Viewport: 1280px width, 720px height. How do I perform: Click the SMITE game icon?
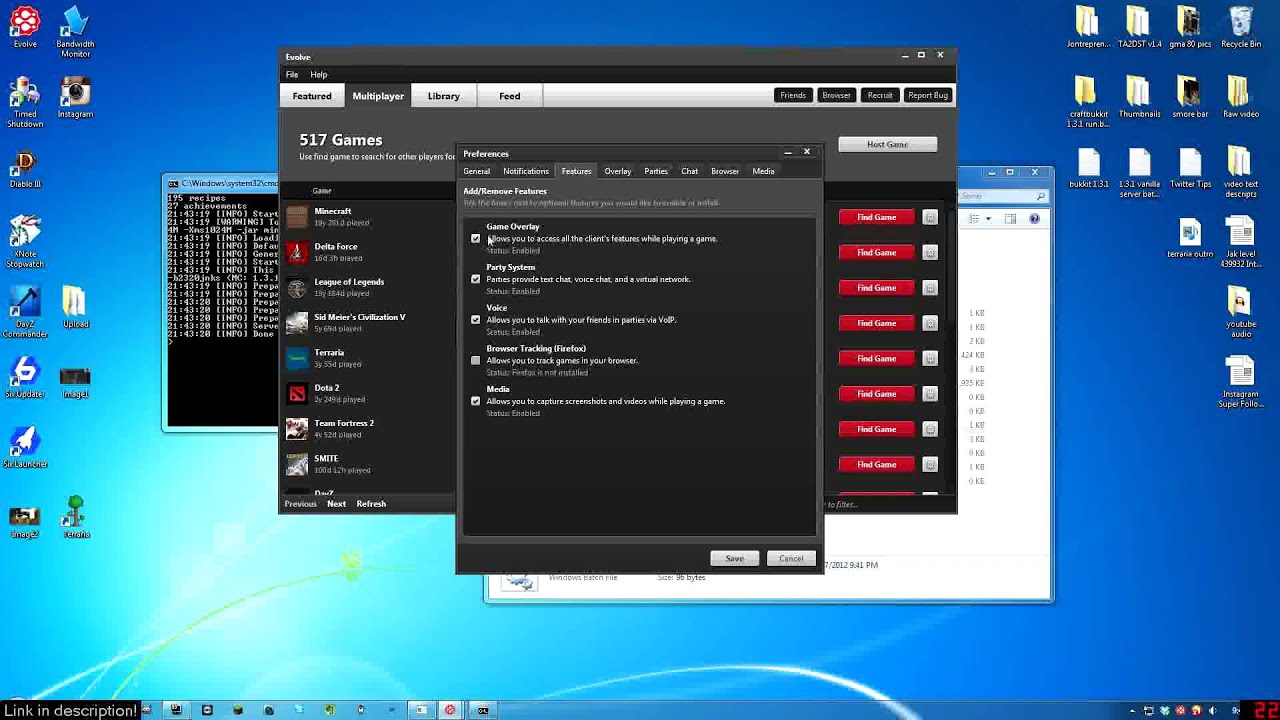click(x=297, y=464)
